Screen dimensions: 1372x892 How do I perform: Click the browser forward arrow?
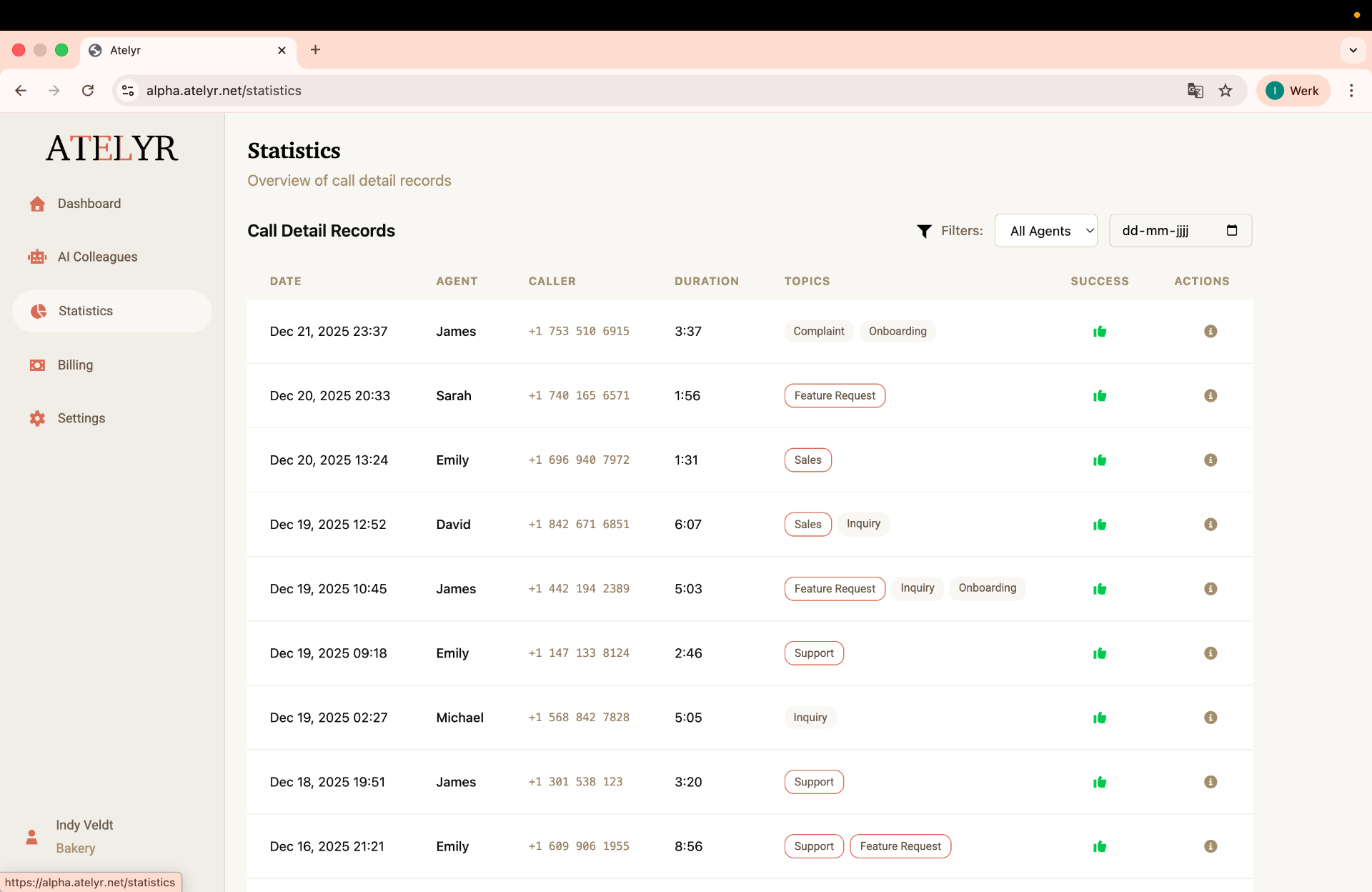[x=54, y=91]
